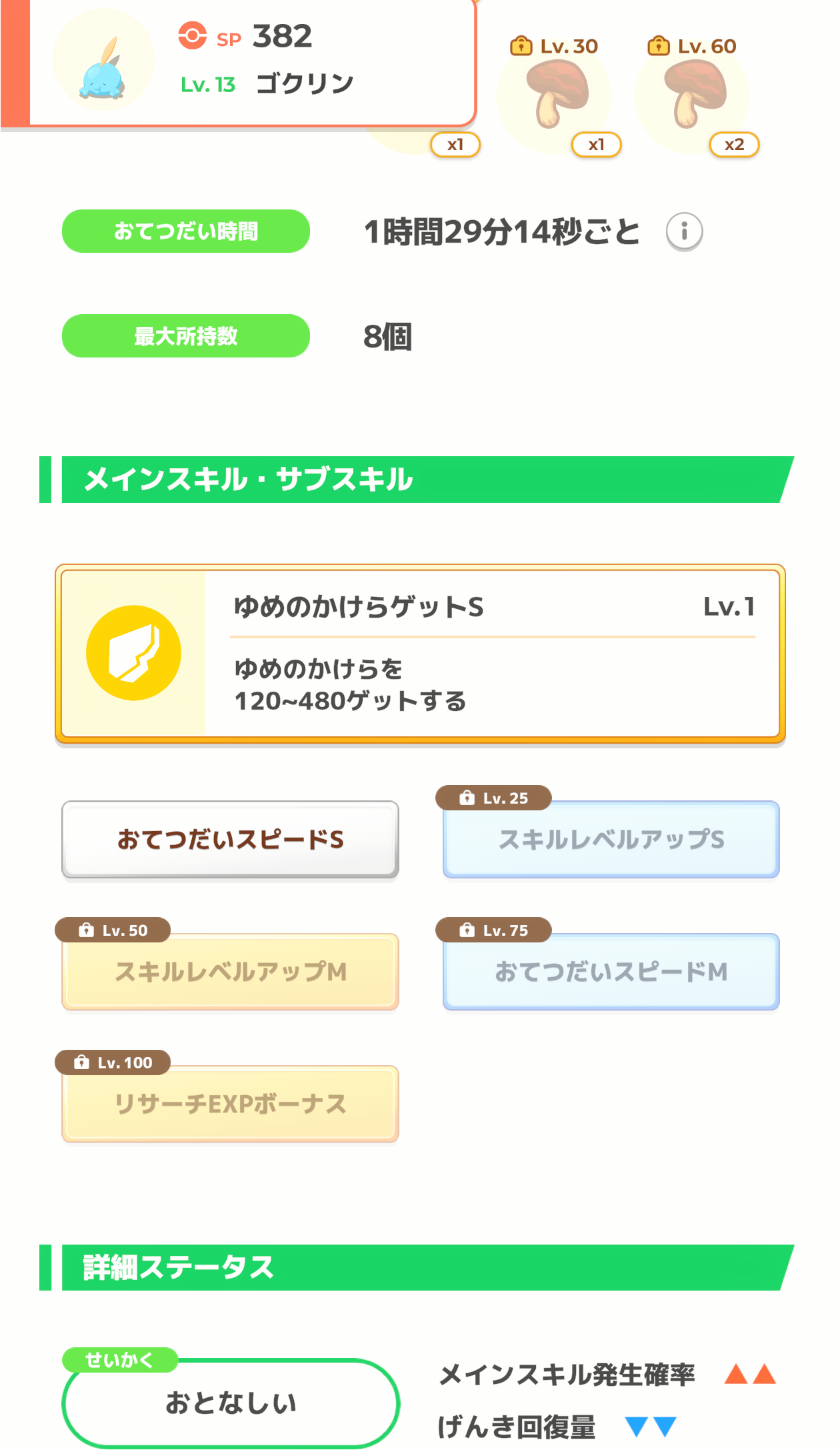Screen dimensions: 840x1450
Task: Select the おてつだいスピードS sub skill
Action: pos(231,839)
